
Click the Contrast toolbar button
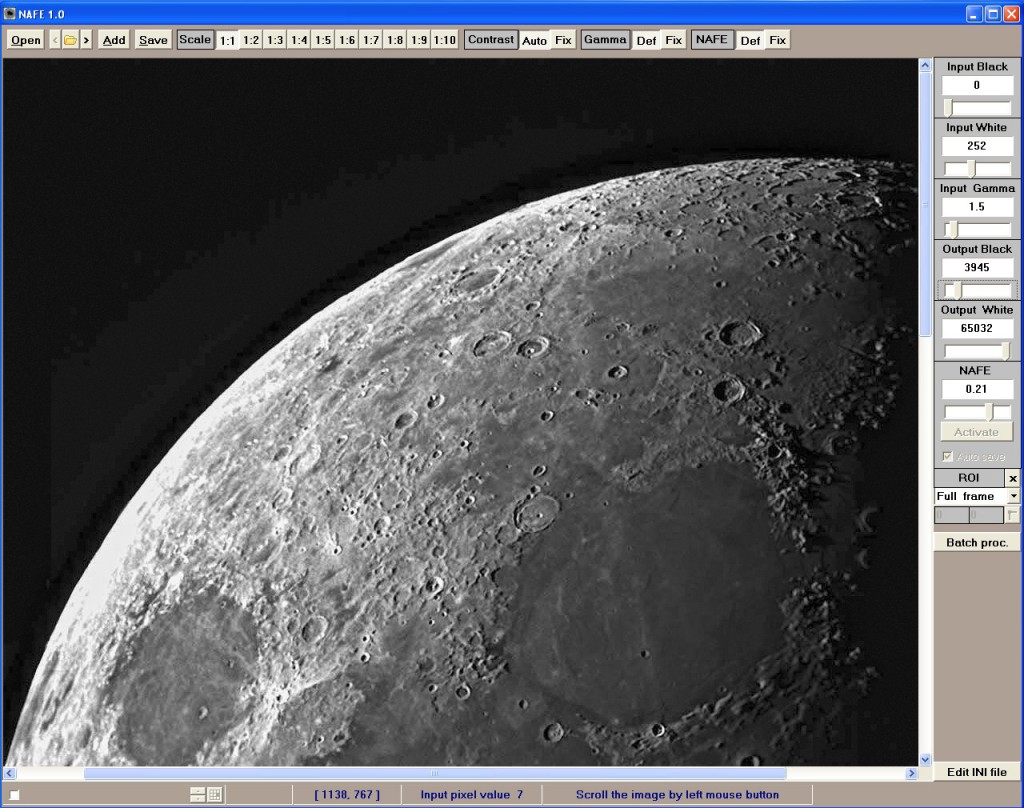pos(490,39)
